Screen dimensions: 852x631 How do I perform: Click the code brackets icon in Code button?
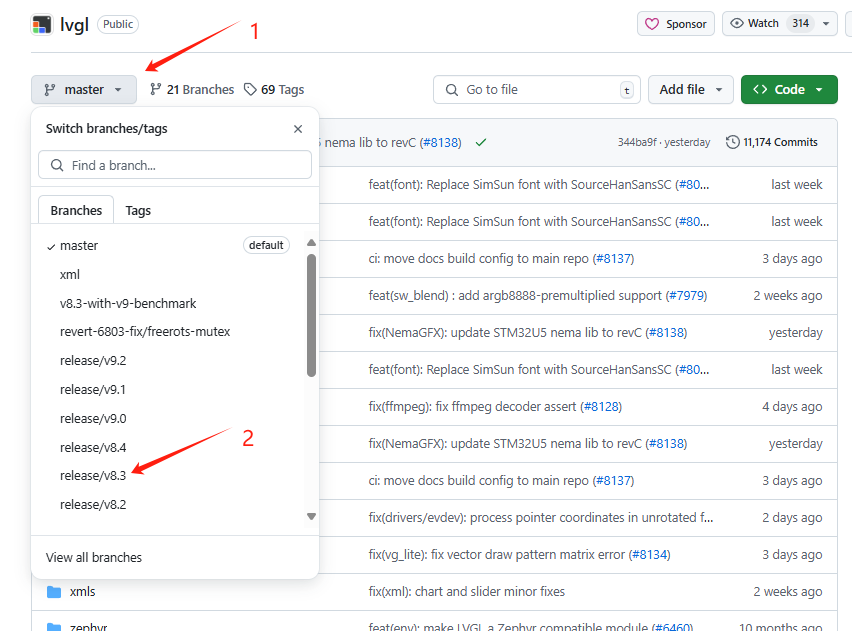tap(760, 89)
